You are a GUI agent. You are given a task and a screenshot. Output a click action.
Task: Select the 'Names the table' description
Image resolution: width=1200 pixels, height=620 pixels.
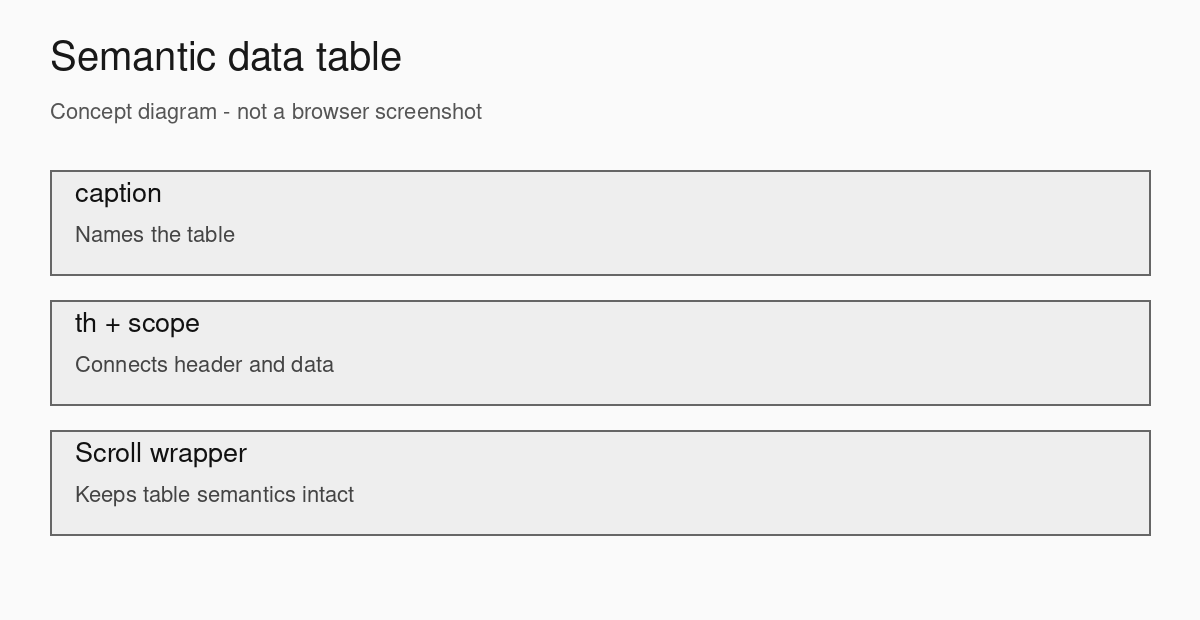click(x=155, y=235)
